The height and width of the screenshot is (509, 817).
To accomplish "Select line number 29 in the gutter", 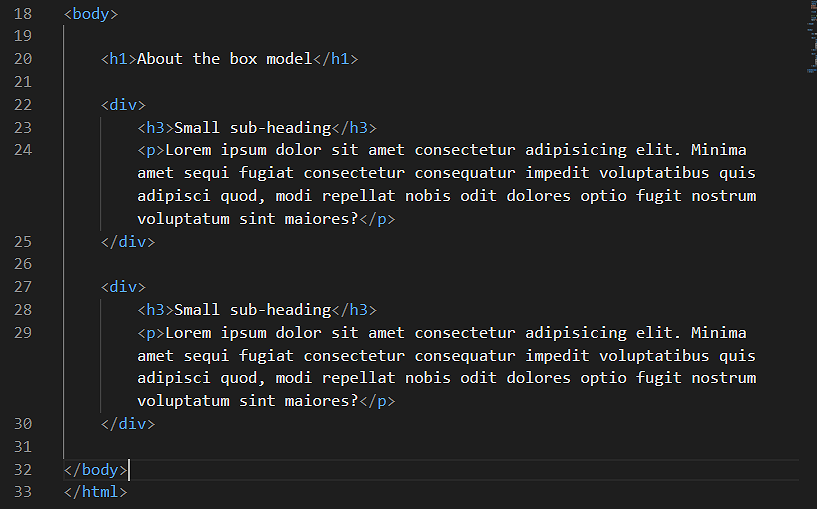I will pos(23,333).
